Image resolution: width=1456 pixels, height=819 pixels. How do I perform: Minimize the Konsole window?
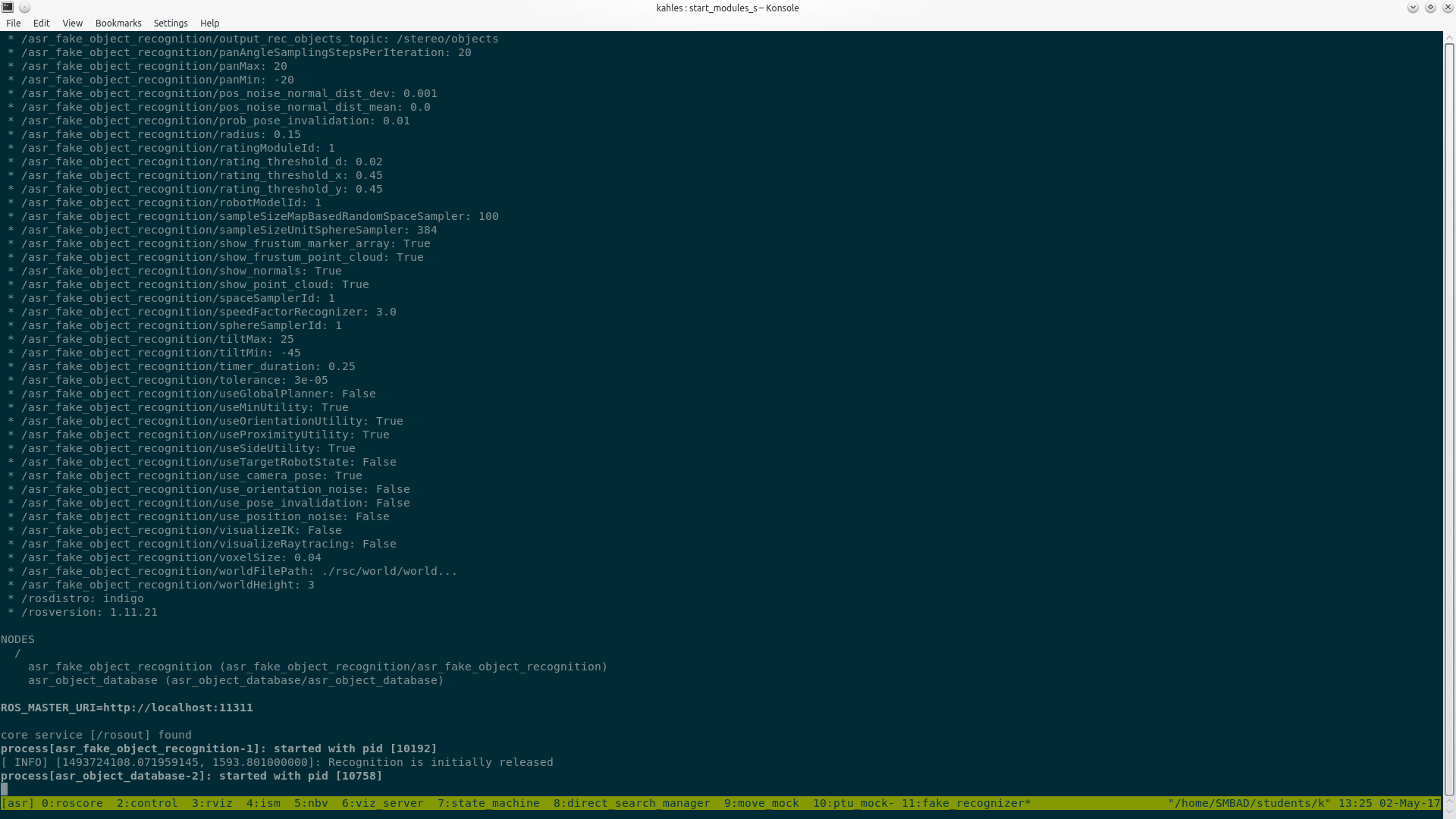(1412, 8)
